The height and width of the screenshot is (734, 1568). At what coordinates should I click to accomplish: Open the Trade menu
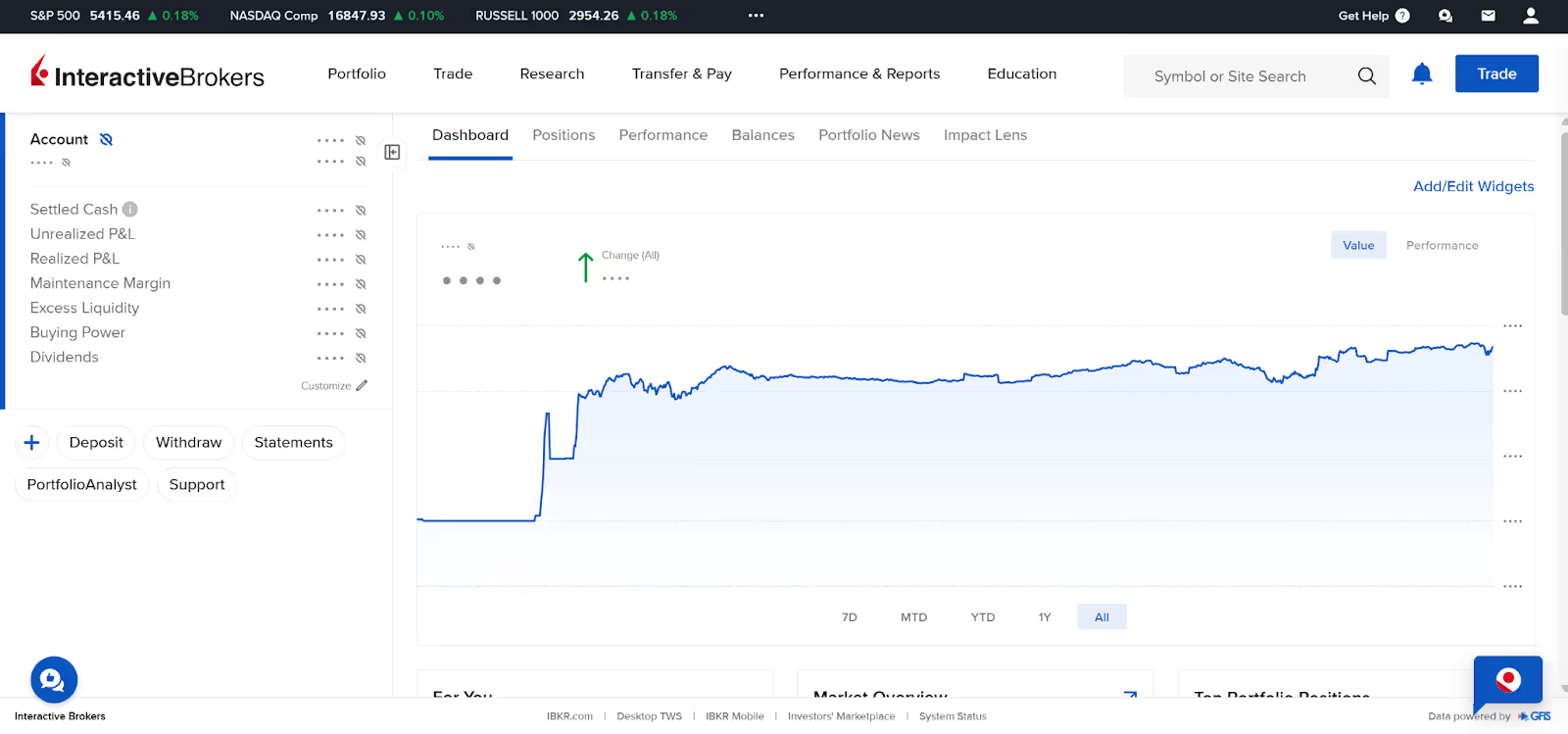tap(453, 73)
